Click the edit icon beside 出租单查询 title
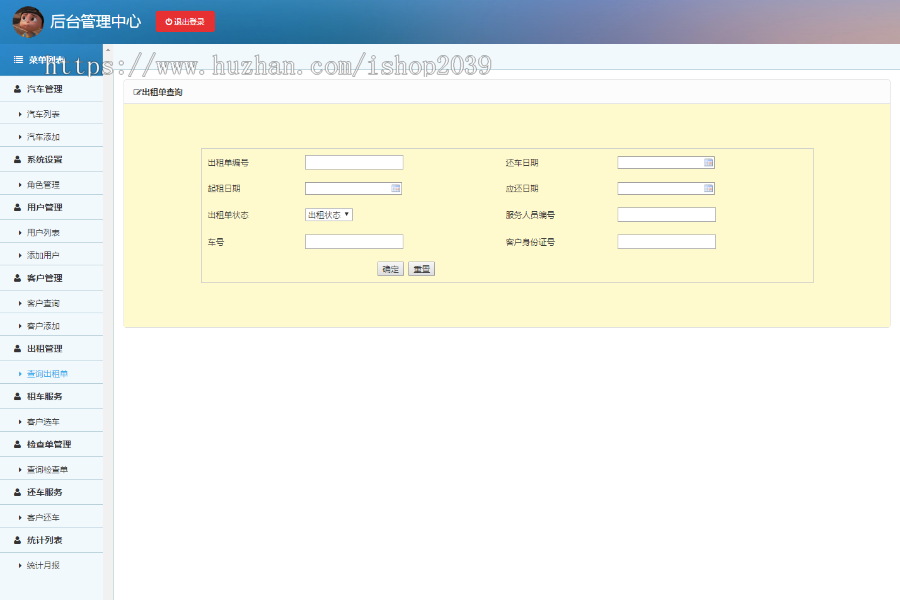The image size is (900, 600). [x=137, y=92]
